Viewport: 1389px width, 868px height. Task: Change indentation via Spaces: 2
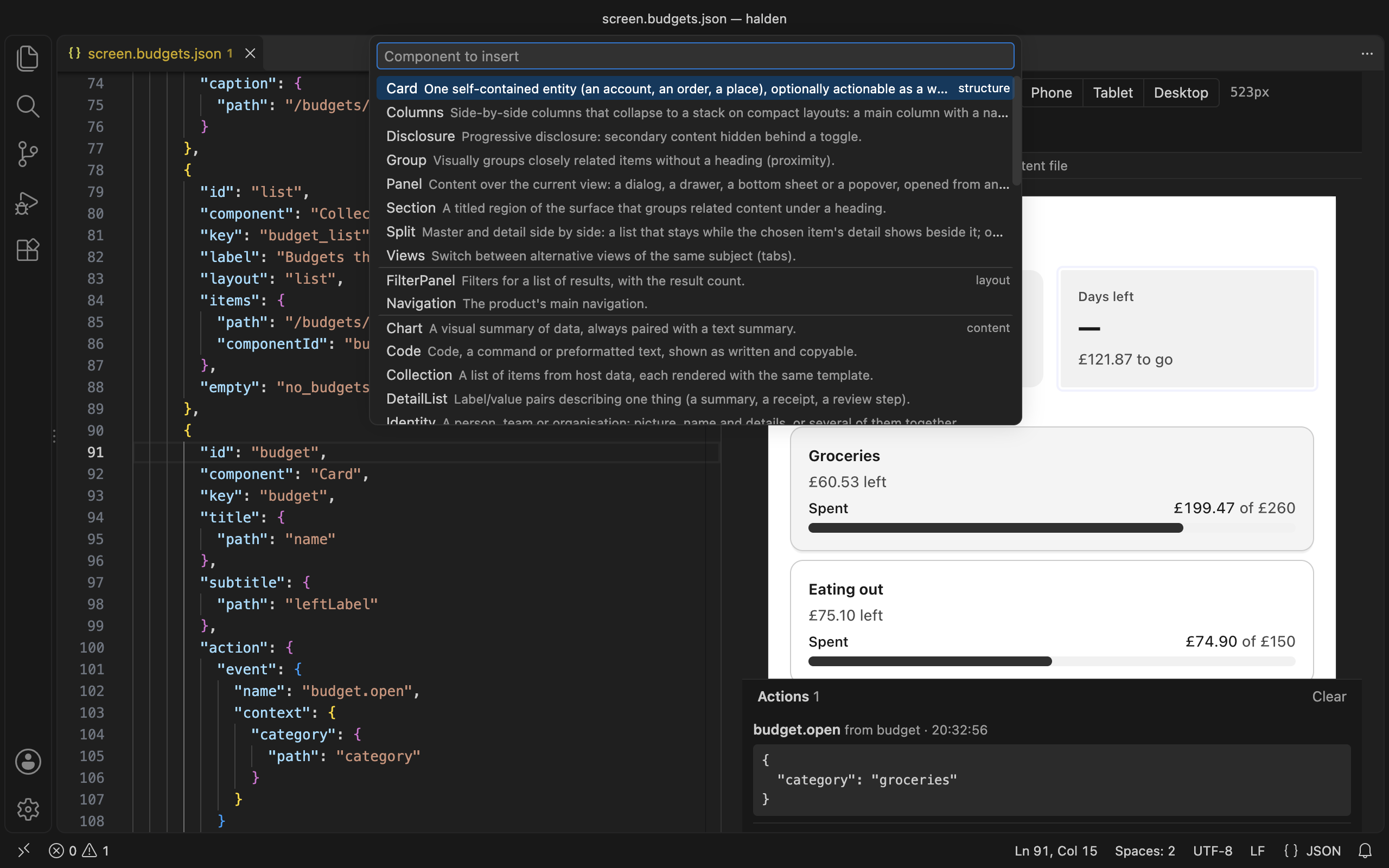point(1144,850)
